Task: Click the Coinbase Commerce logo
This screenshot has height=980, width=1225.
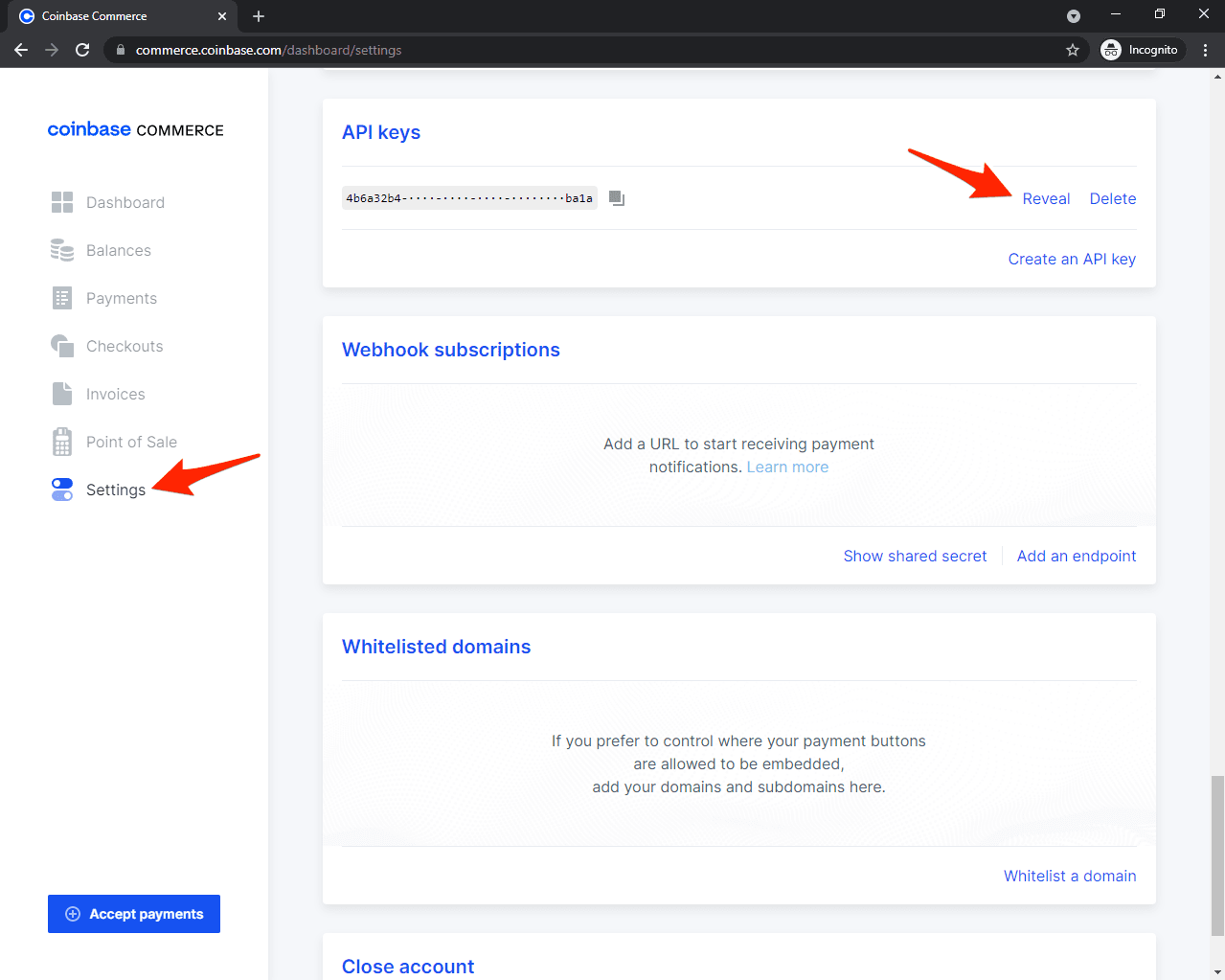Action: click(136, 129)
